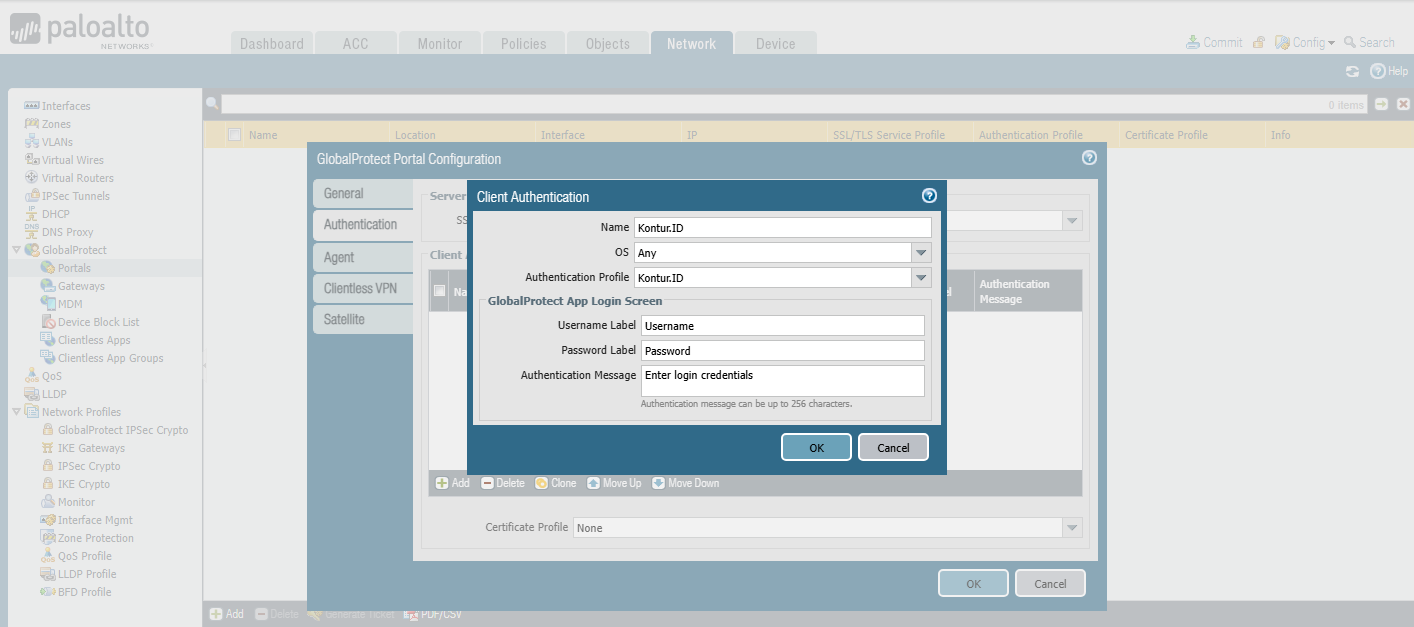
Task: Click the Username Label field
Action: pos(783,325)
